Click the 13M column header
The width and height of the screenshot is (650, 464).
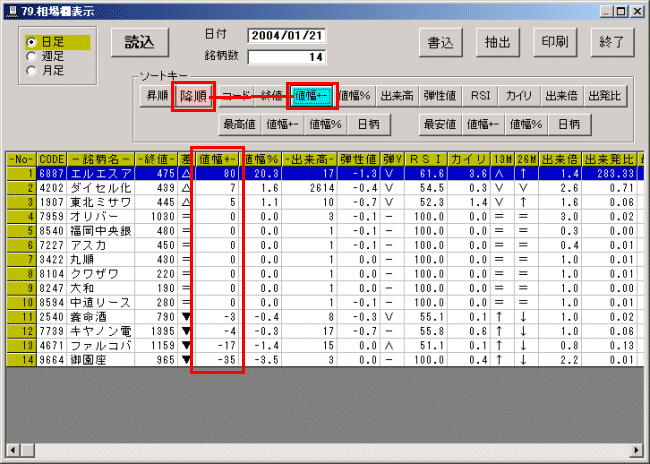pyautogui.click(x=502, y=159)
